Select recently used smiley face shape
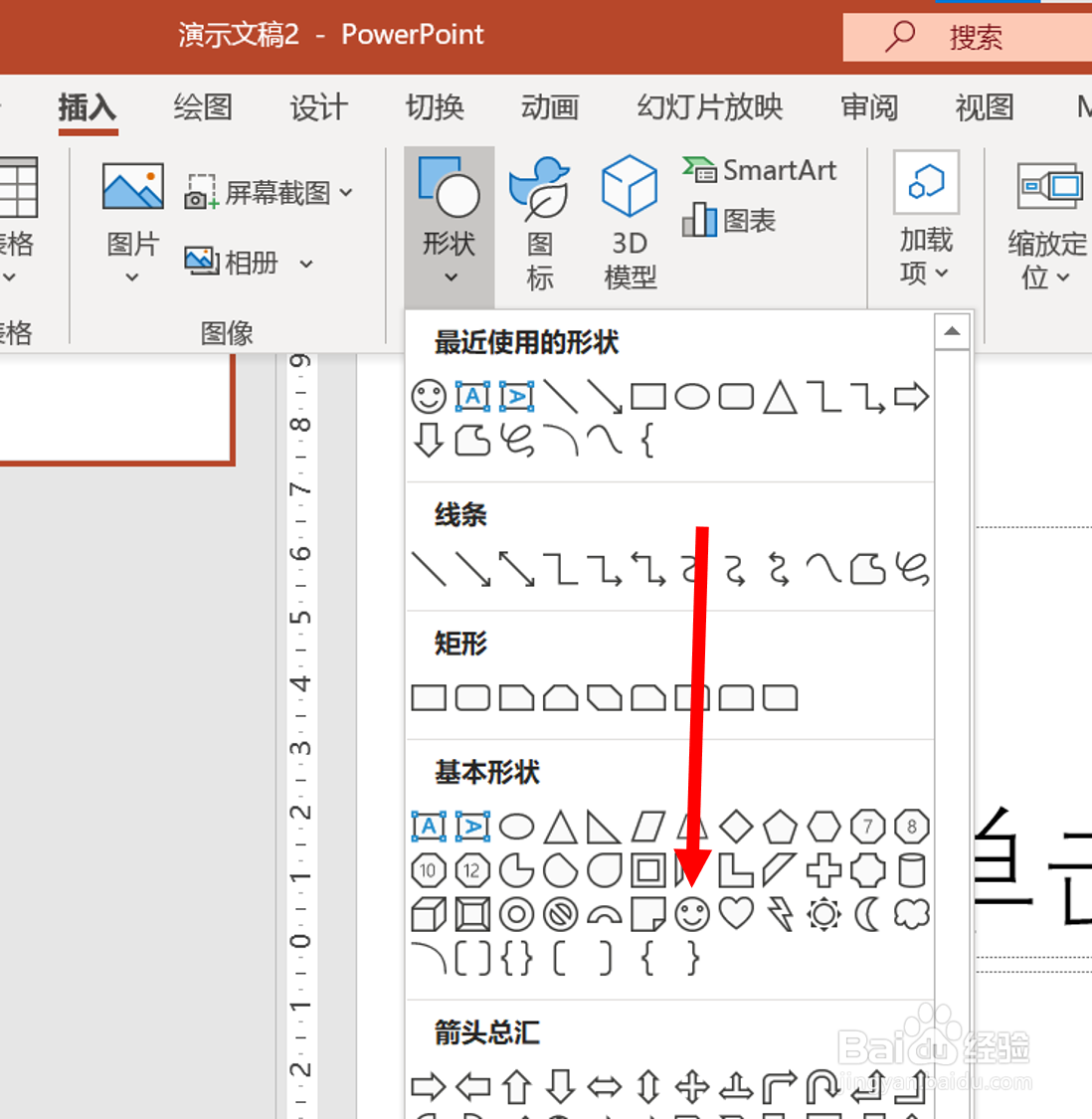 coord(429,396)
